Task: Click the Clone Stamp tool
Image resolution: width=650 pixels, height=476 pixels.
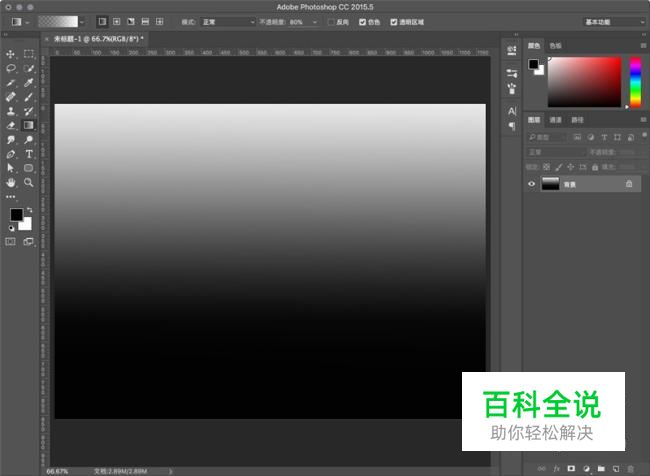Action: click(x=11, y=111)
